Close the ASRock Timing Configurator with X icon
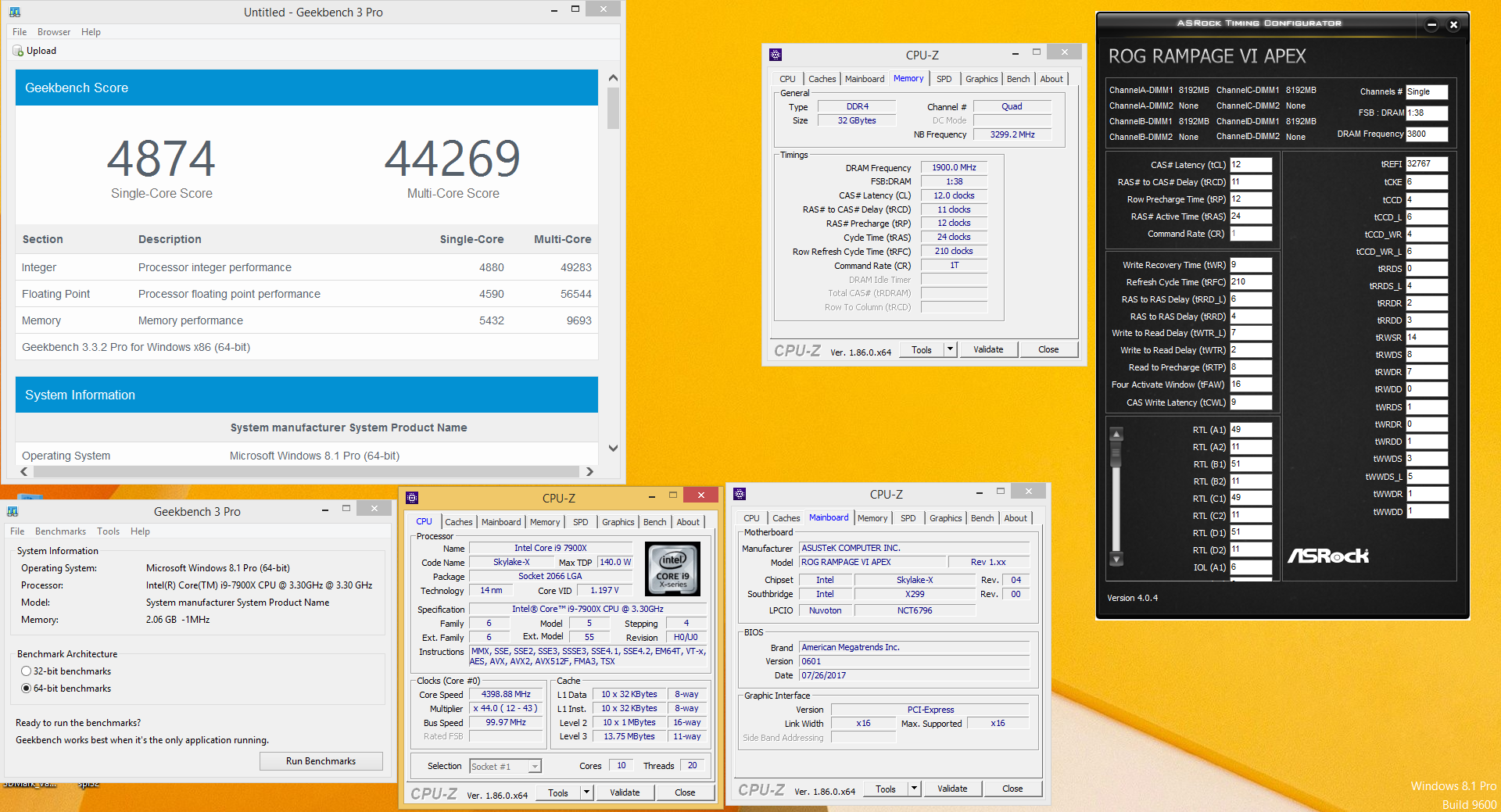This screenshot has height=812, width=1501. pyautogui.click(x=1453, y=25)
